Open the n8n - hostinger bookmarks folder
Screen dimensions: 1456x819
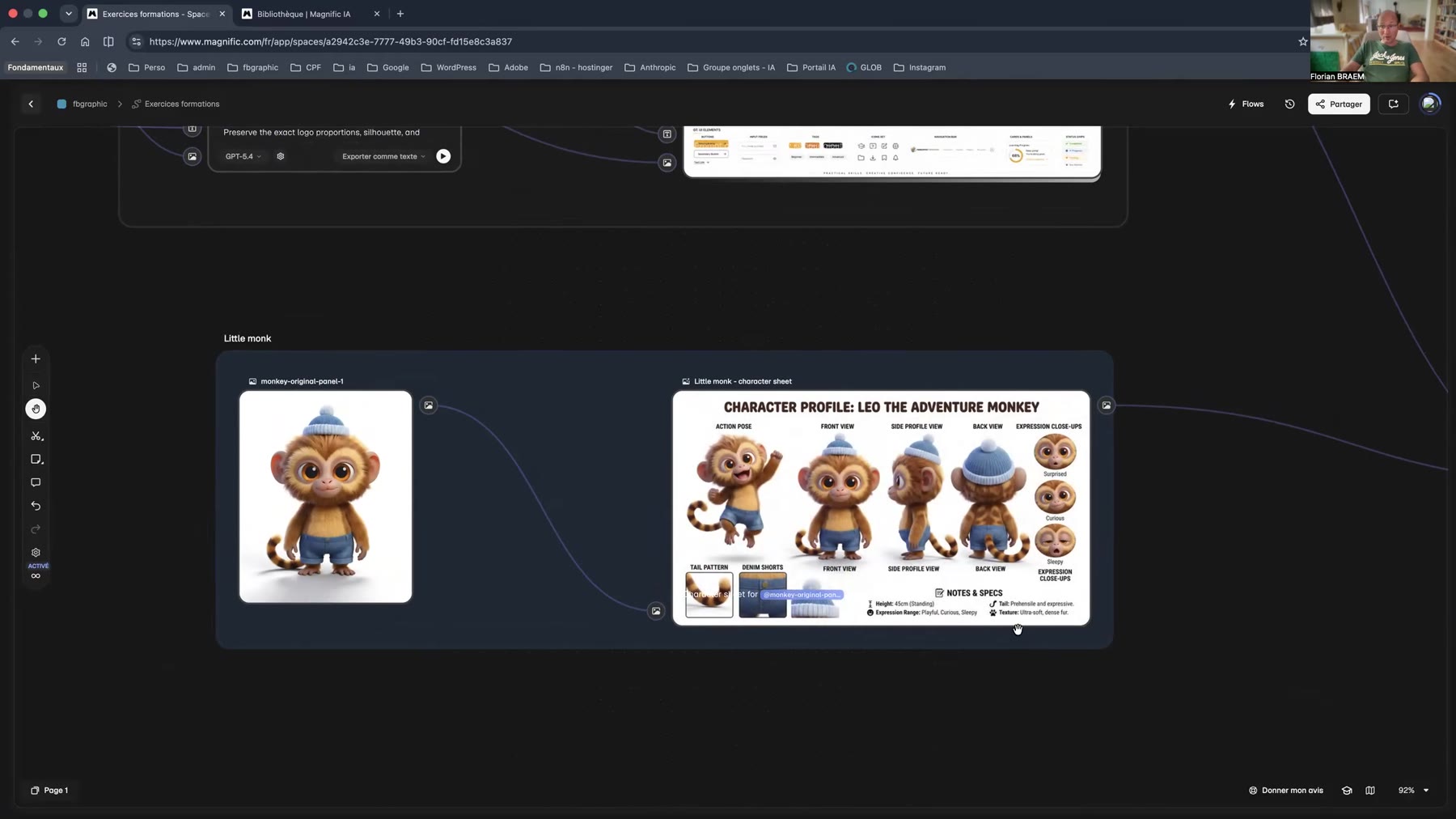click(576, 67)
